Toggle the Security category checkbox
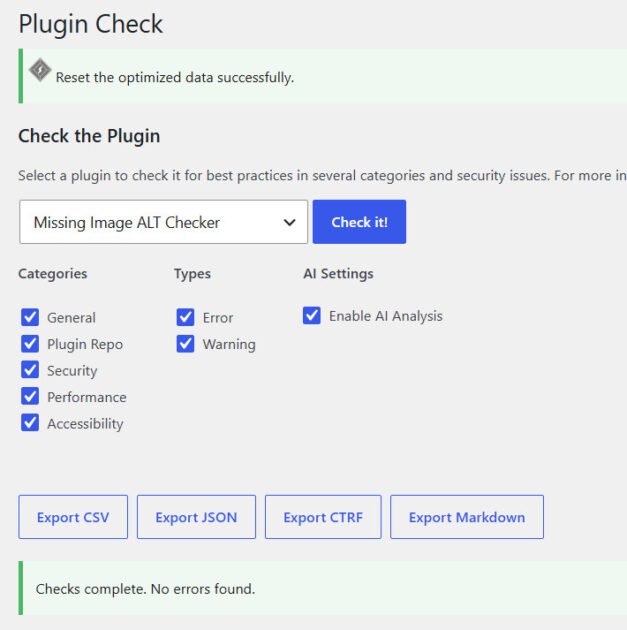This screenshot has height=630, width=627. [x=30, y=370]
